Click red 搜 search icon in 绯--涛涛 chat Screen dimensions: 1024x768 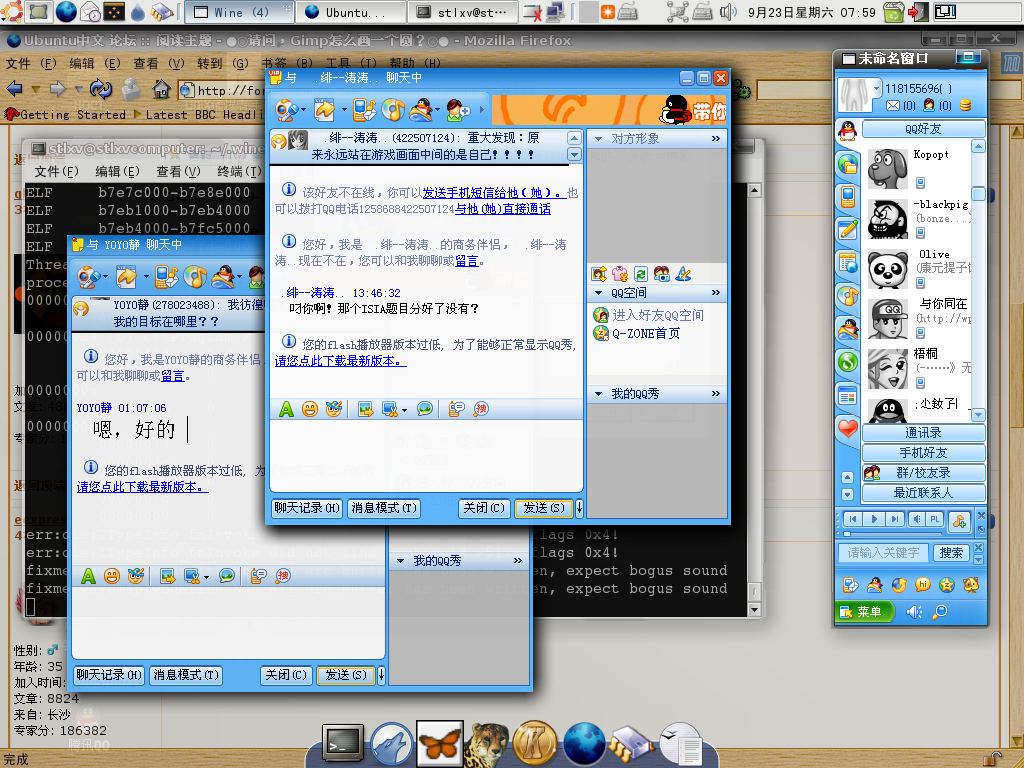481,409
